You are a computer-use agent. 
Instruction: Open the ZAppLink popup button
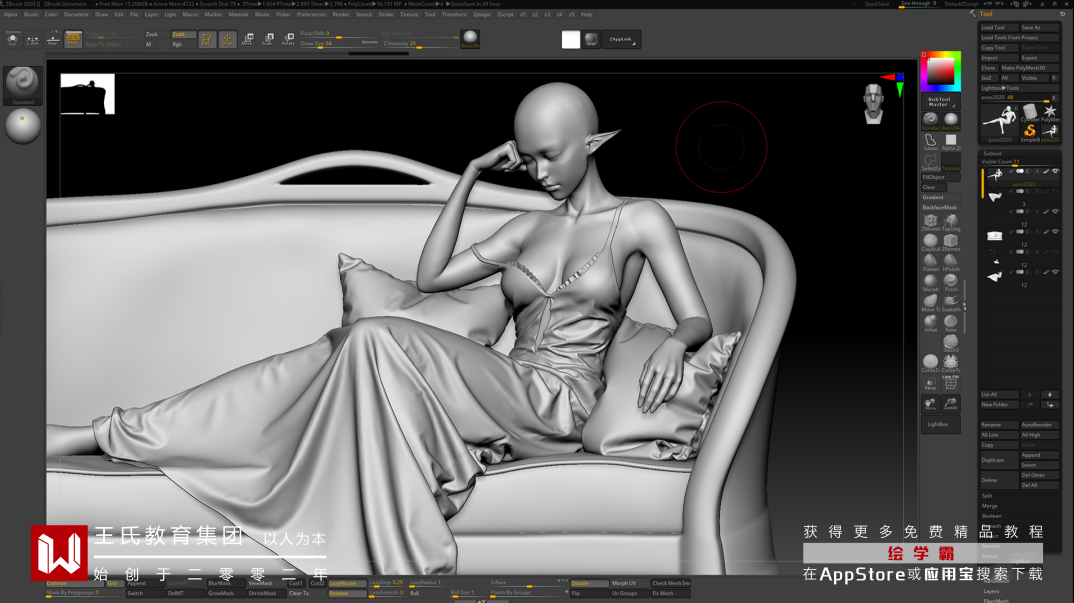point(621,39)
